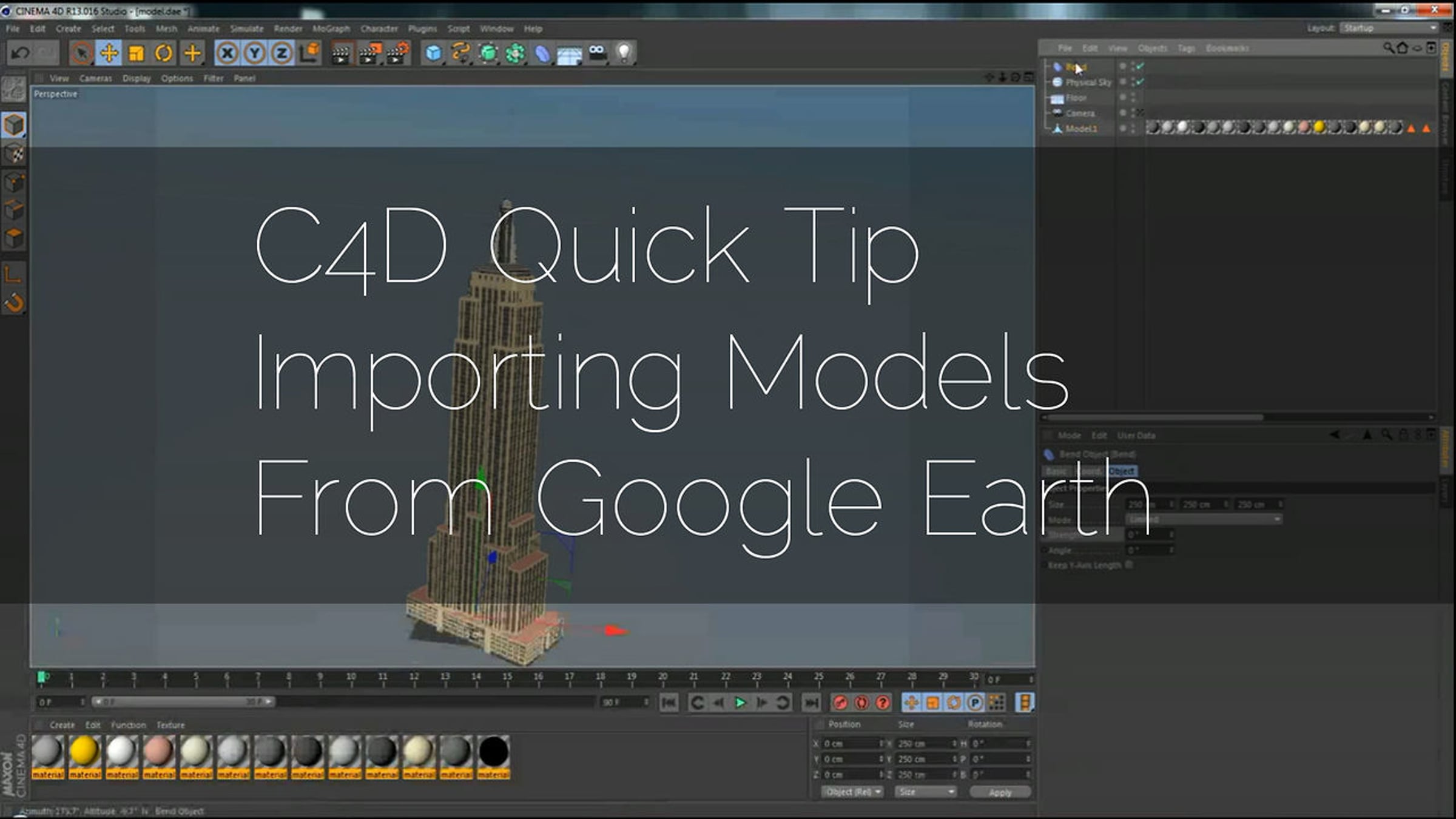
Task: Toggle visibility dots for Model1 object
Action: [x=1133, y=129]
